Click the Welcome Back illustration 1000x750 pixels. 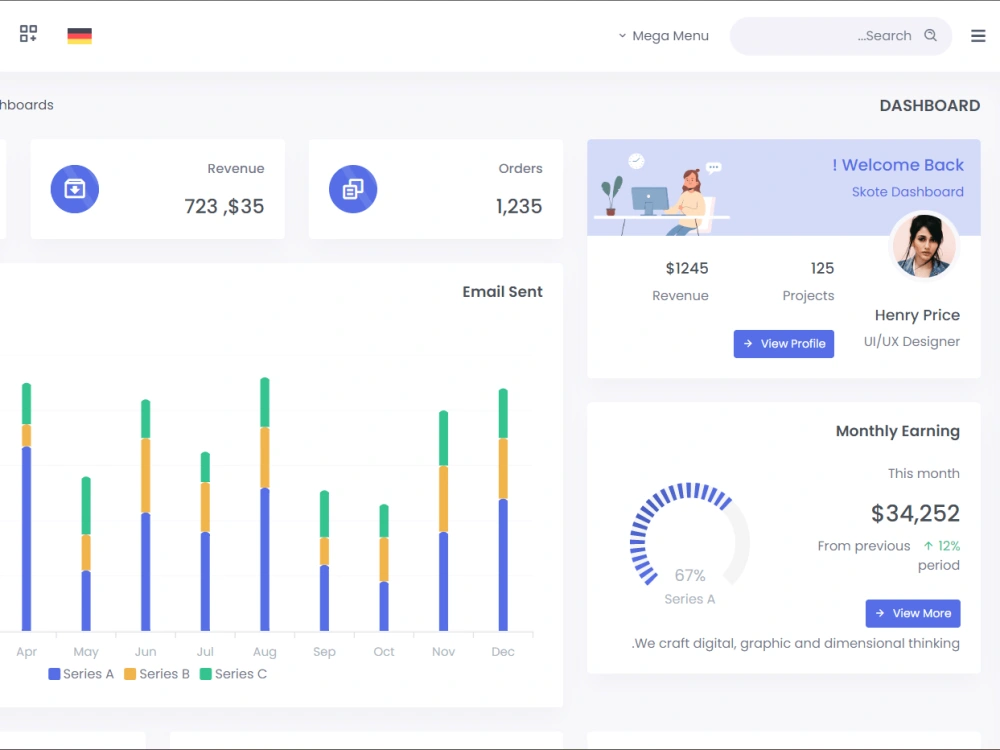coord(662,193)
